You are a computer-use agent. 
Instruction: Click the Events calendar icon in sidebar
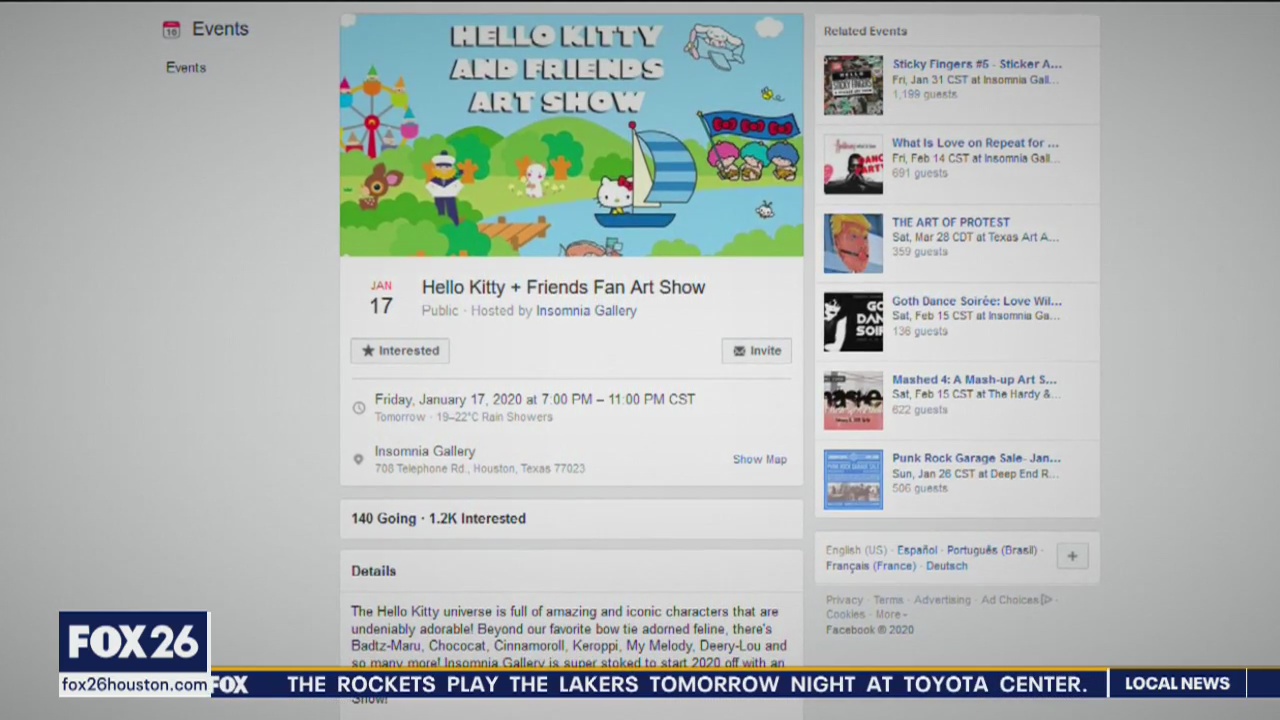(x=171, y=30)
